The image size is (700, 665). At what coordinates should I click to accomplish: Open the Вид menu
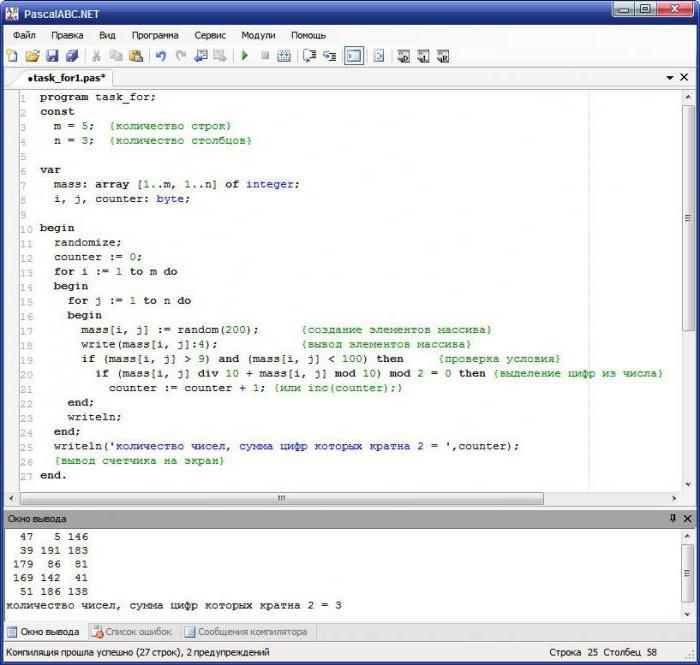tap(107, 35)
